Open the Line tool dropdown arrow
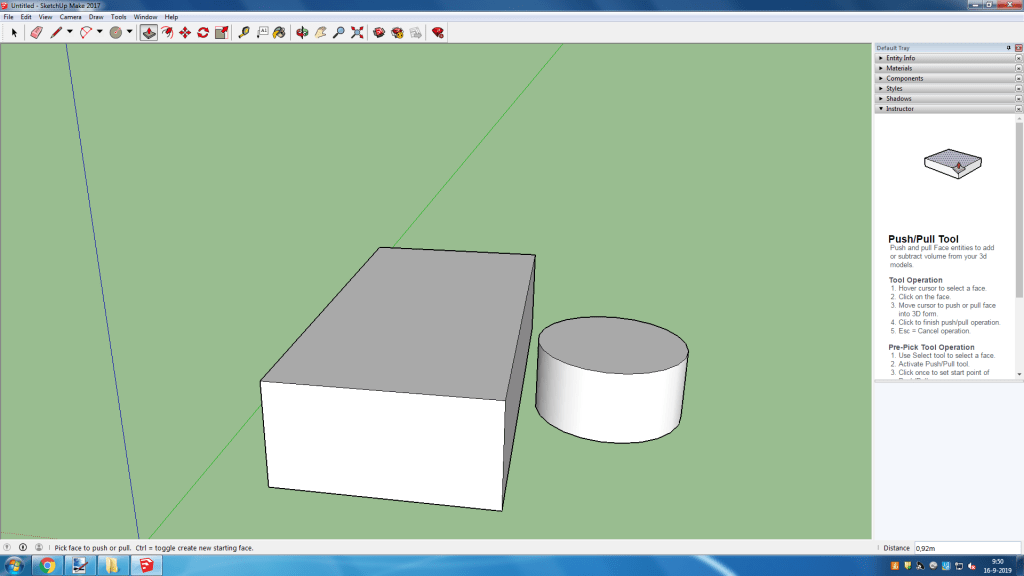The width and height of the screenshot is (1024, 576). 69,32
